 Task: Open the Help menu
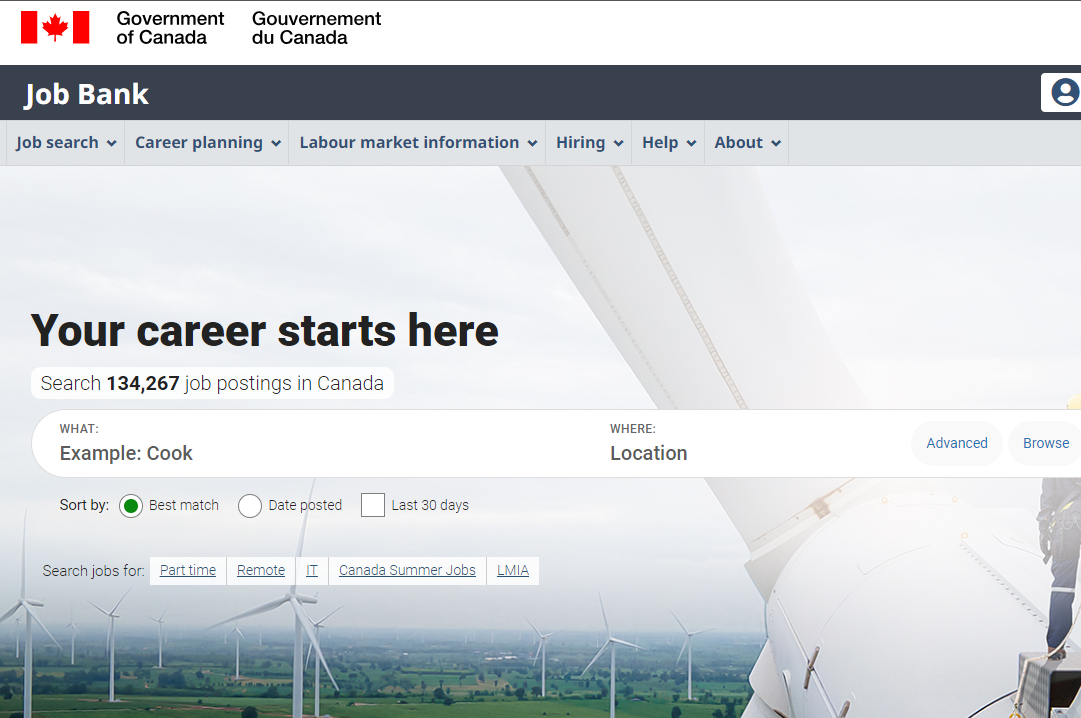[x=668, y=143]
